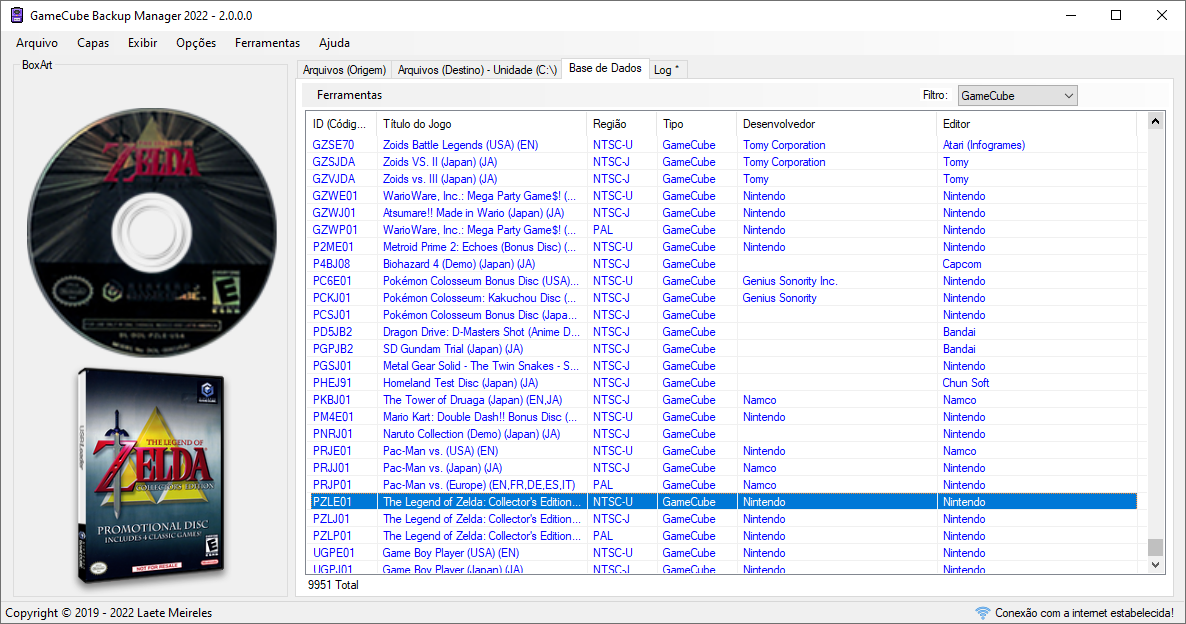Open the Arquivo menu
1186x624 pixels.
[36, 43]
